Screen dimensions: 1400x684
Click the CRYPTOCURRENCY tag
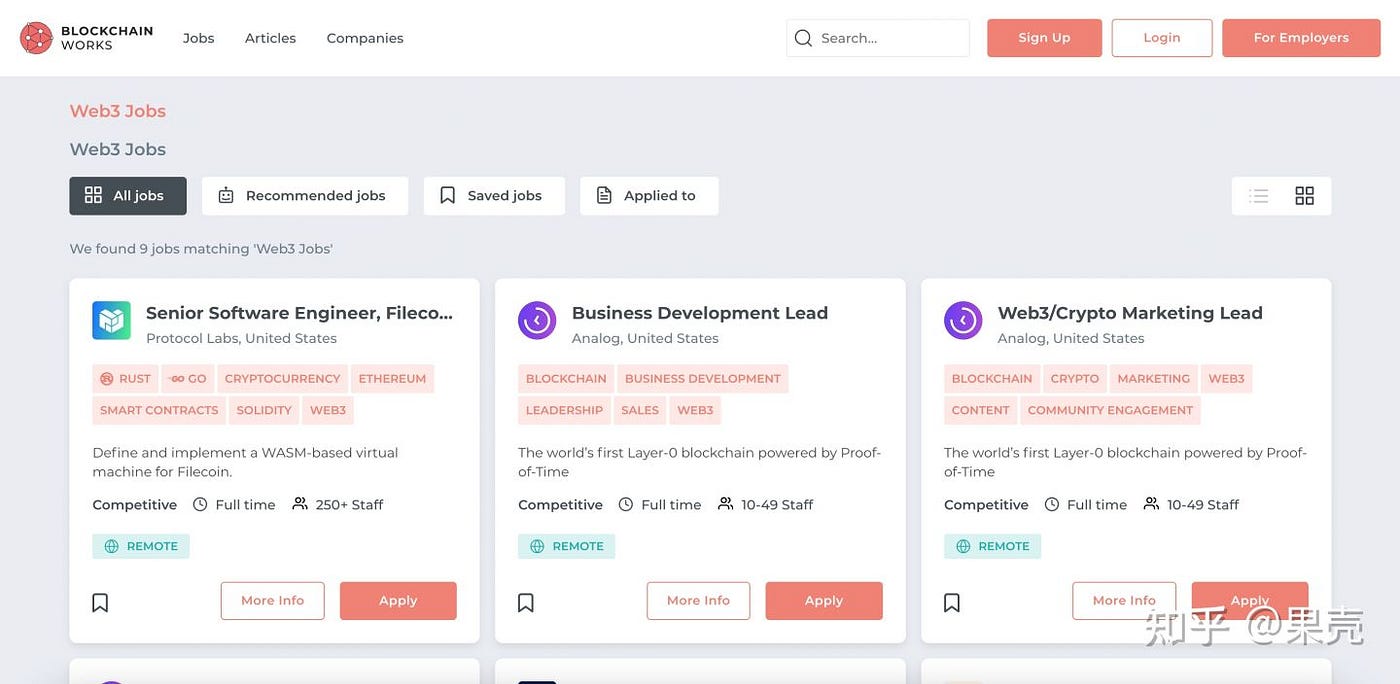[x=282, y=379]
